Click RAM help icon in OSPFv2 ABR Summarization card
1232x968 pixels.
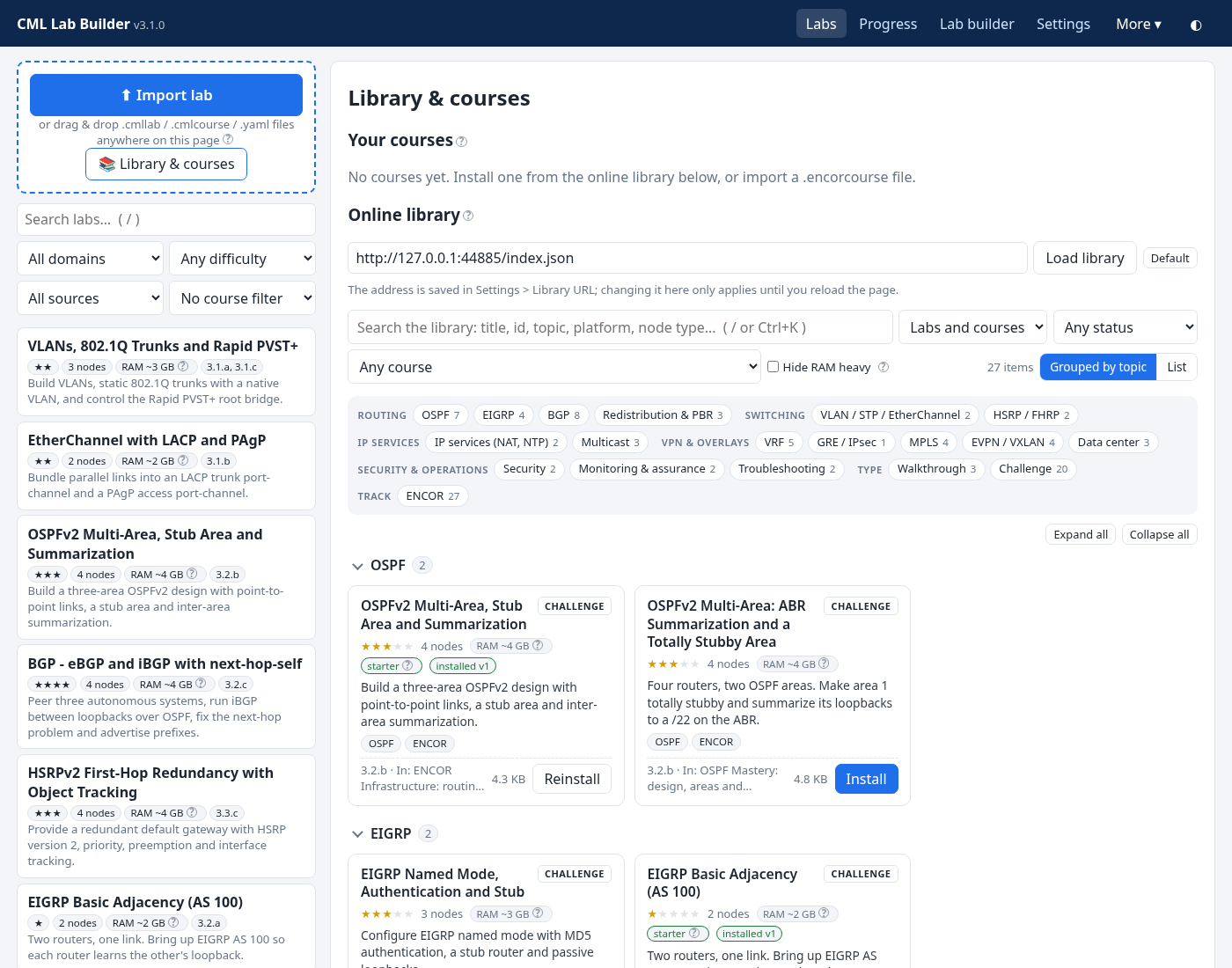click(x=824, y=664)
